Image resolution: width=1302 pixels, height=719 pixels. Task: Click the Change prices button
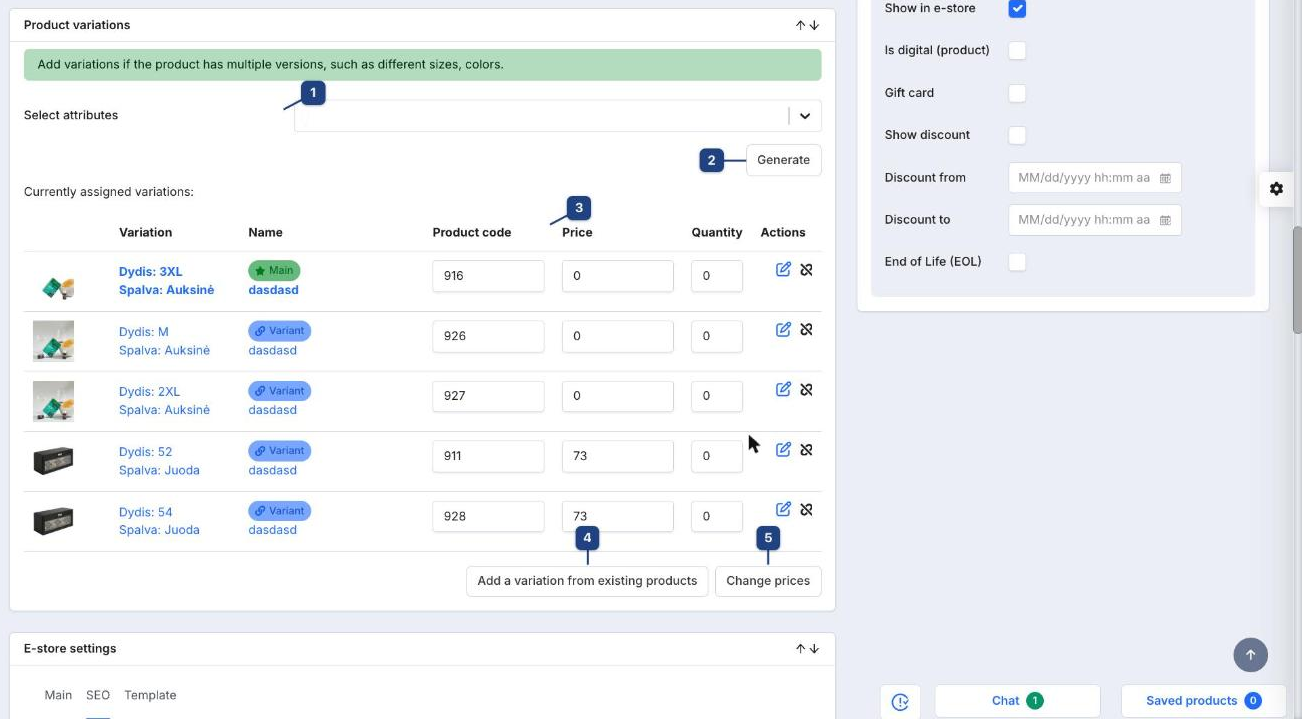coord(768,581)
